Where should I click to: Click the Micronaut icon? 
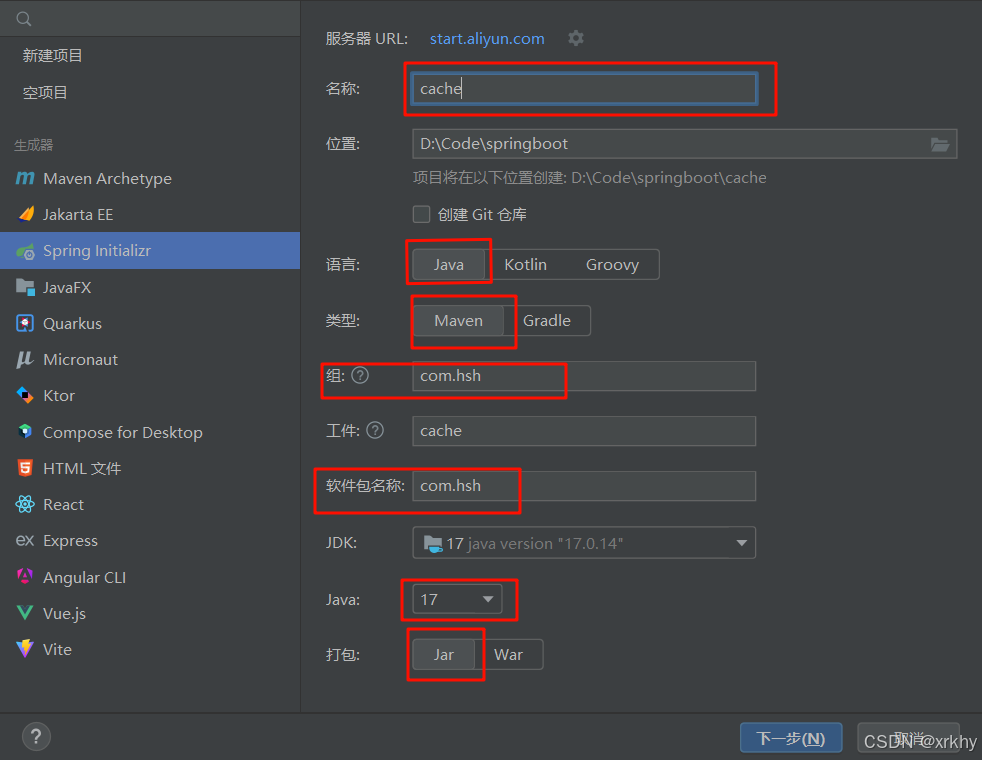pyautogui.click(x=24, y=359)
